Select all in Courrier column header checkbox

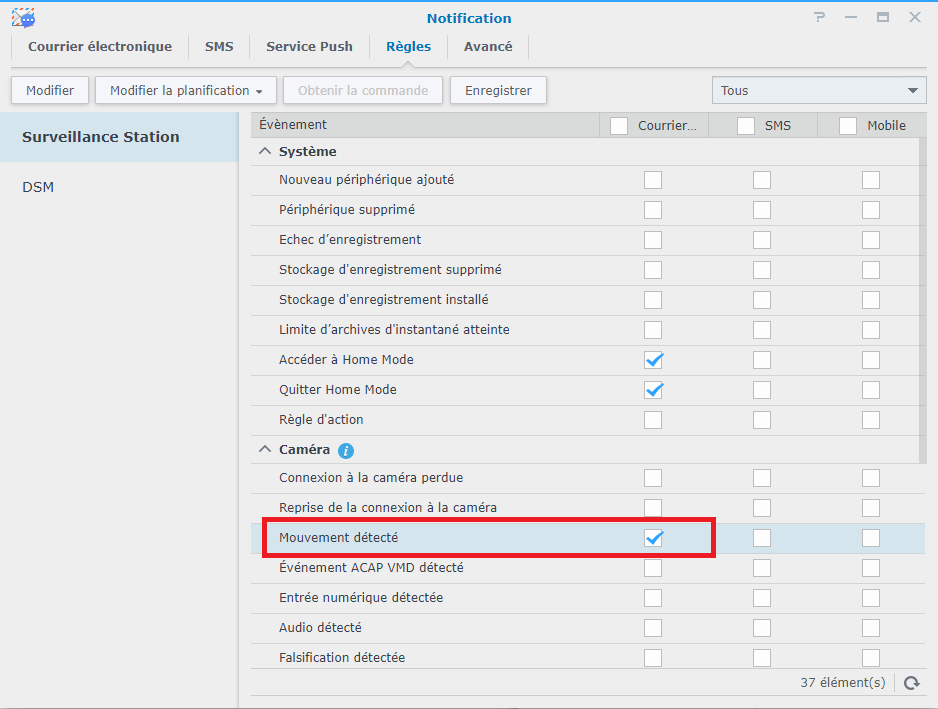pyautogui.click(x=619, y=126)
